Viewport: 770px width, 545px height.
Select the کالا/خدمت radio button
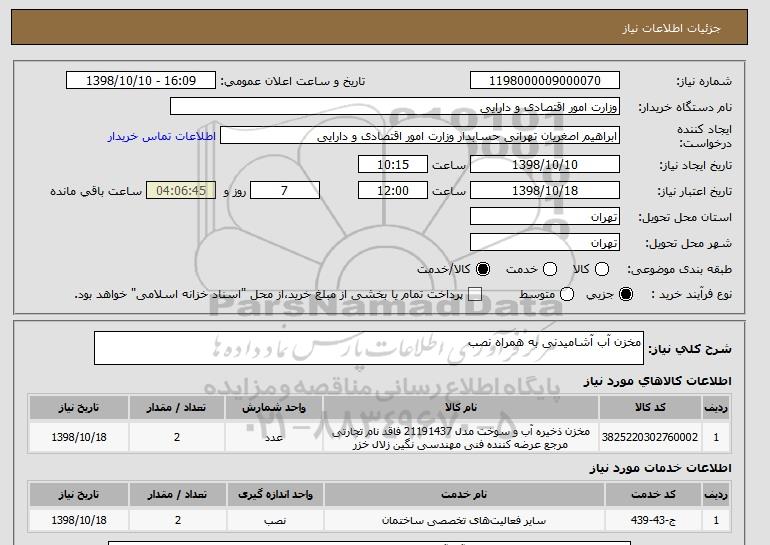[x=483, y=269]
